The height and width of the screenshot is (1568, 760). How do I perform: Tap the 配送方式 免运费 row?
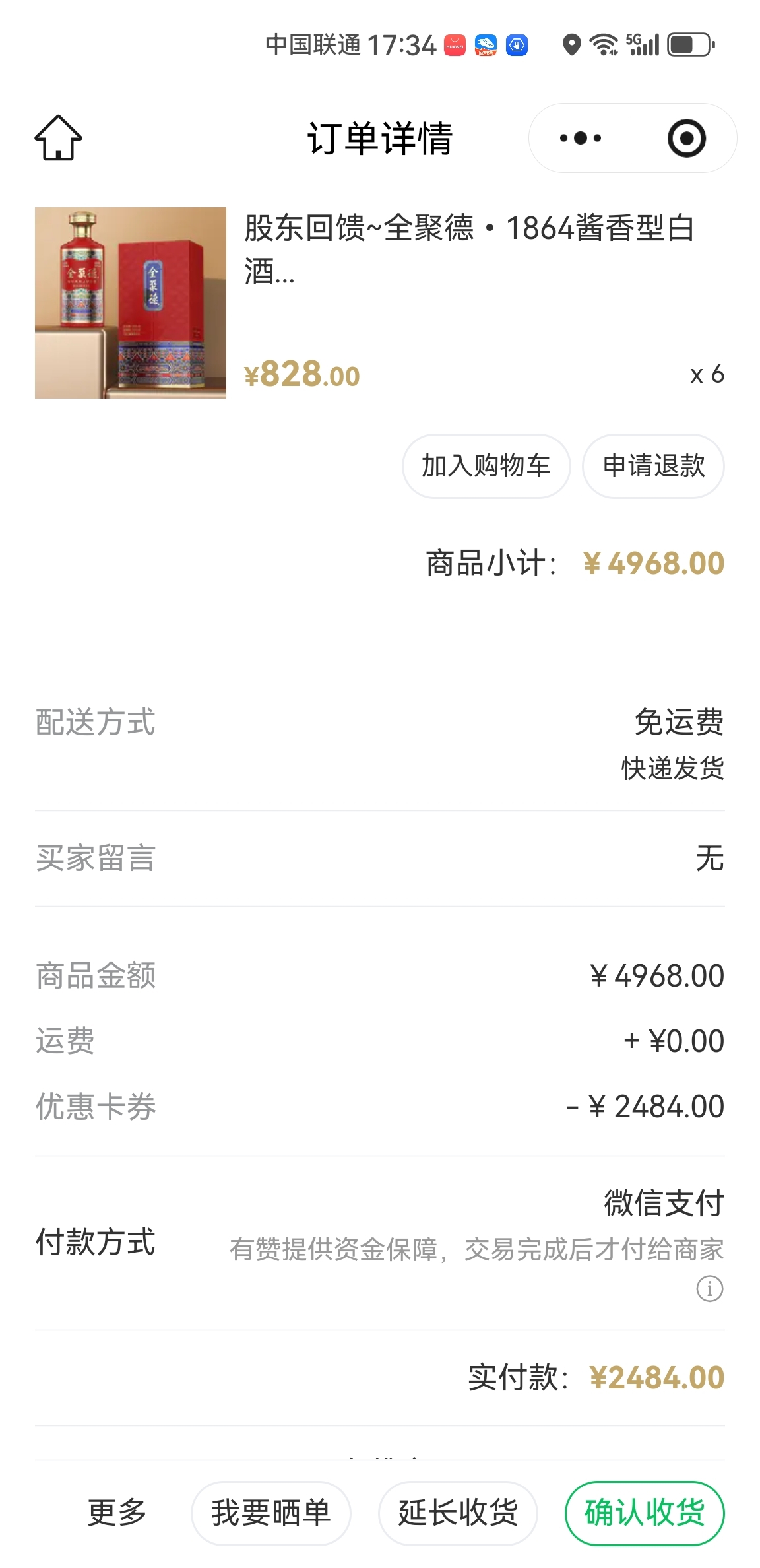[380, 743]
